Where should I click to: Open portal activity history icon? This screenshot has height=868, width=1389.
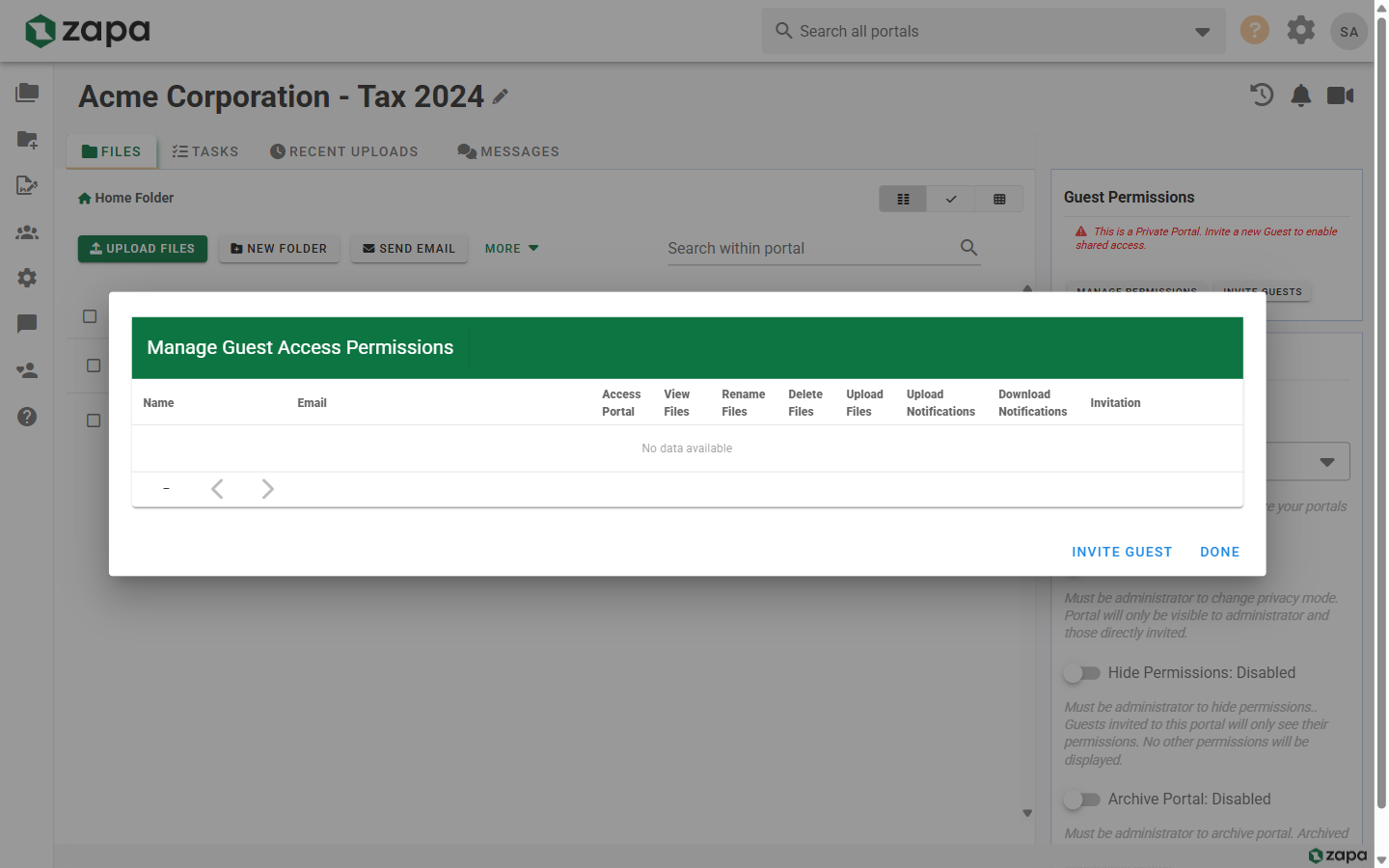point(1262,95)
